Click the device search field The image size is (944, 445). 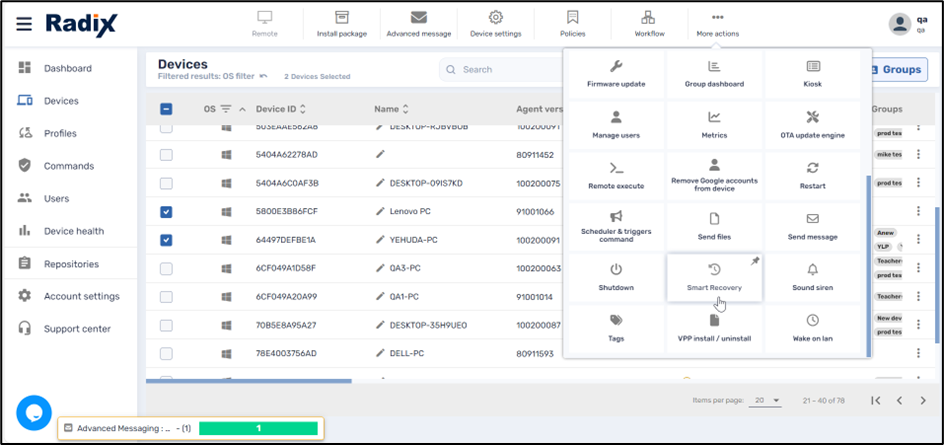click(x=500, y=70)
